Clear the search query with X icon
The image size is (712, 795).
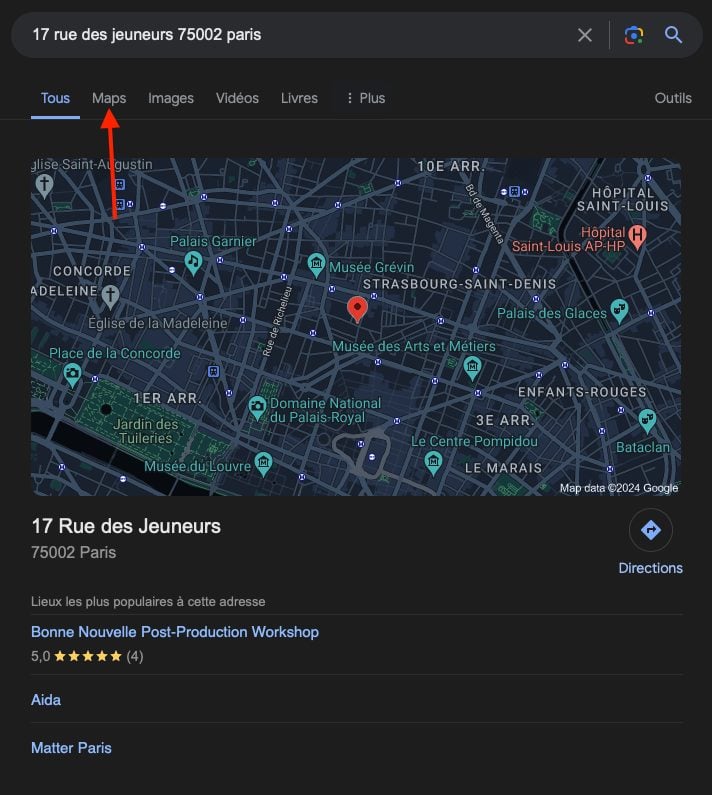(x=585, y=35)
